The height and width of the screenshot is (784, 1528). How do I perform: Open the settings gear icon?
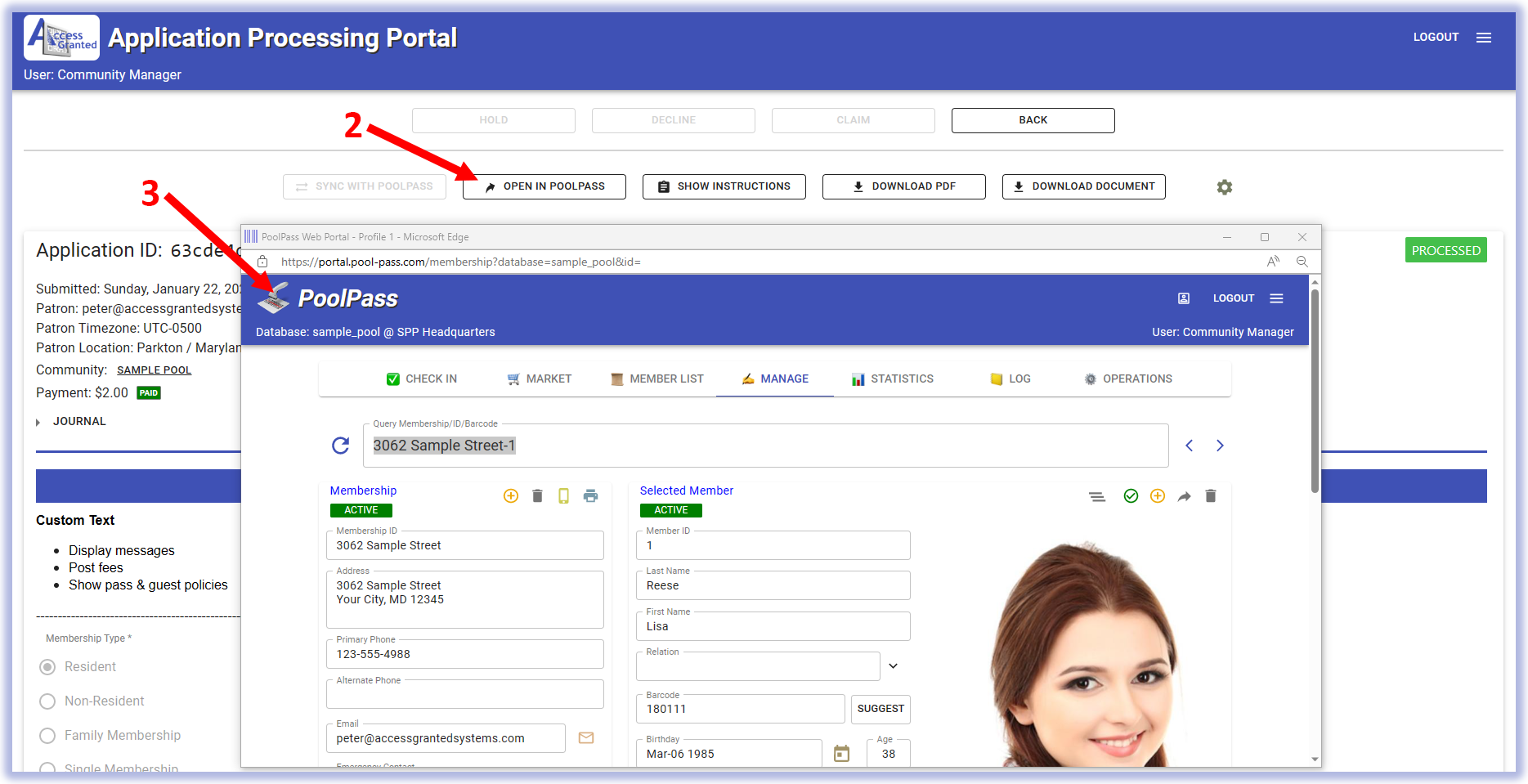pos(1224,187)
